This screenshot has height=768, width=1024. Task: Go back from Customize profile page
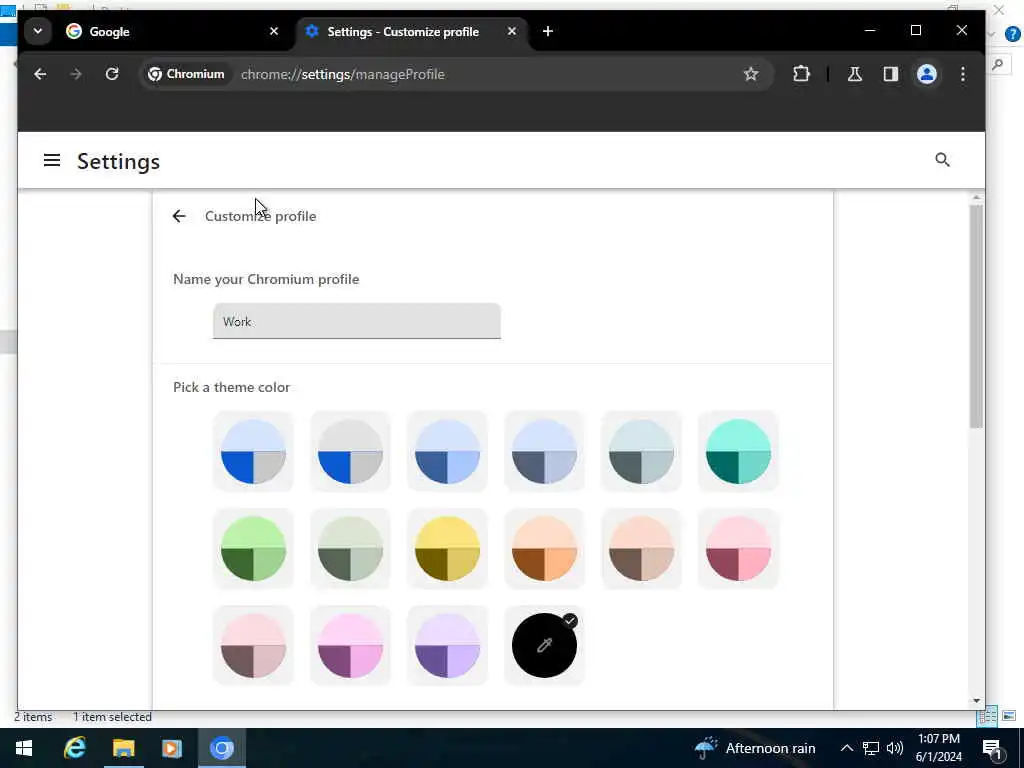click(179, 216)
